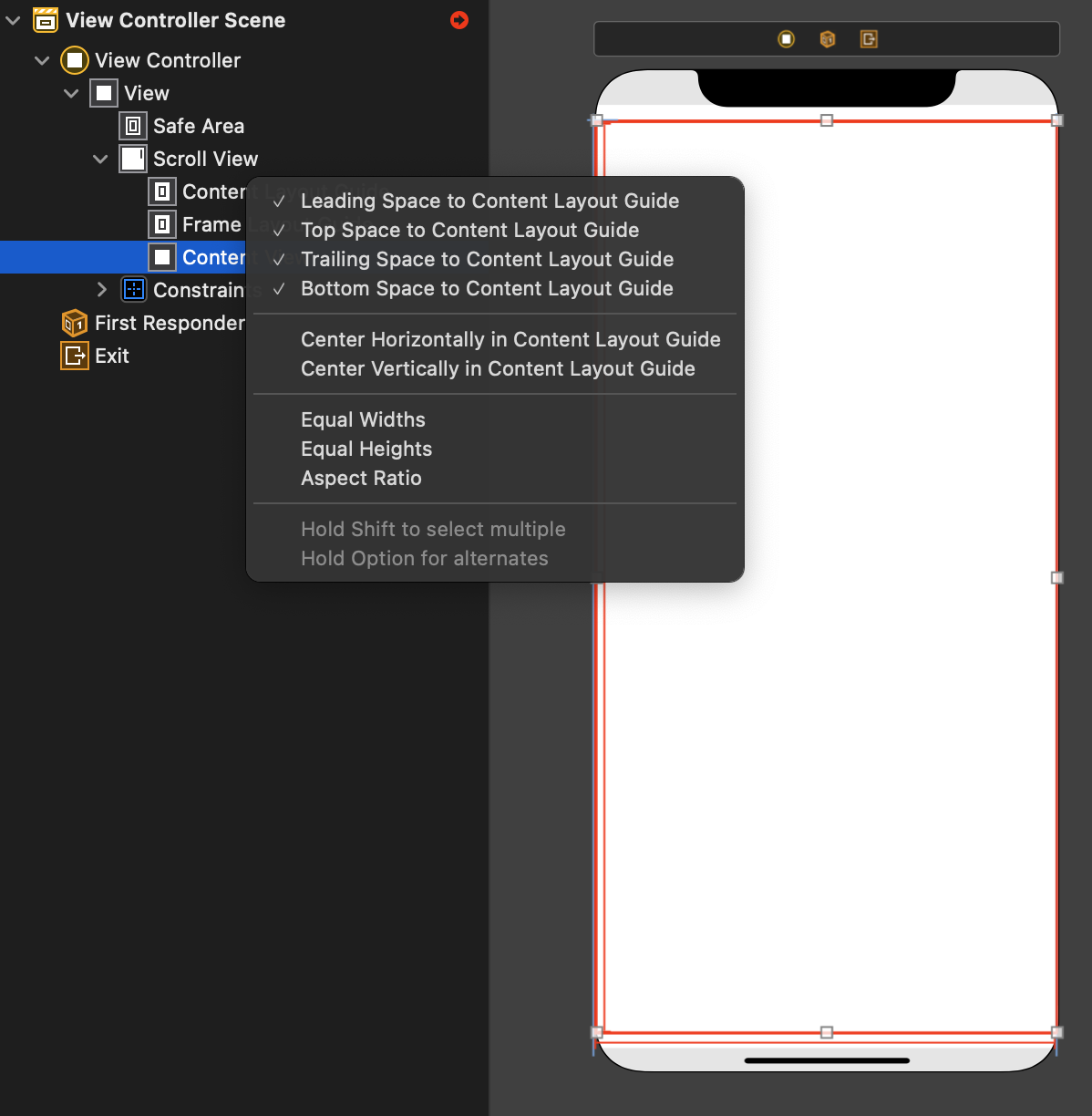The height and width of the screenshot is (1116, 1092).
Task: Click the View icon in outline
Action: (104, 93)
